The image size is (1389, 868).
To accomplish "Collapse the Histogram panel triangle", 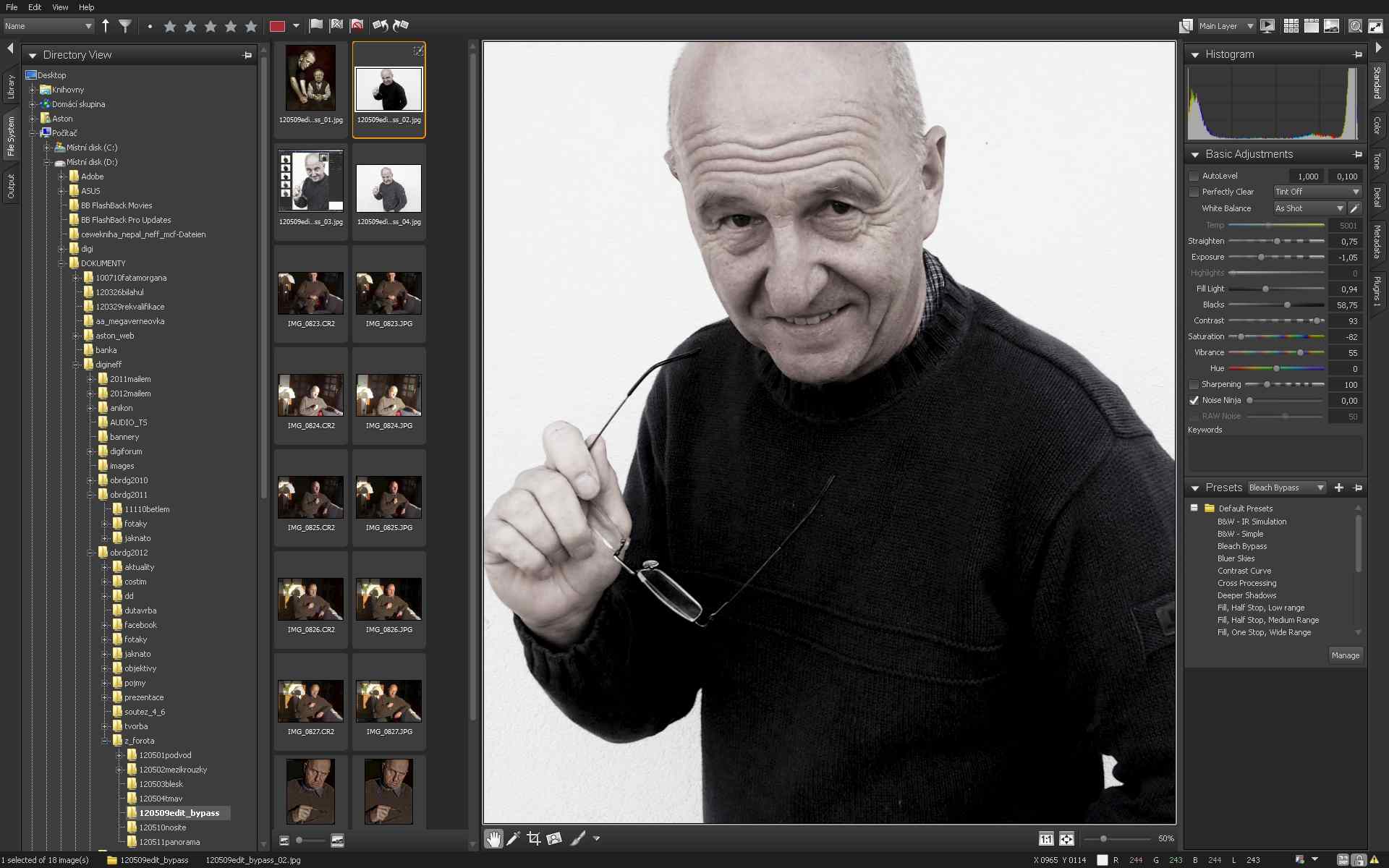I will (x=1195, y=55).
